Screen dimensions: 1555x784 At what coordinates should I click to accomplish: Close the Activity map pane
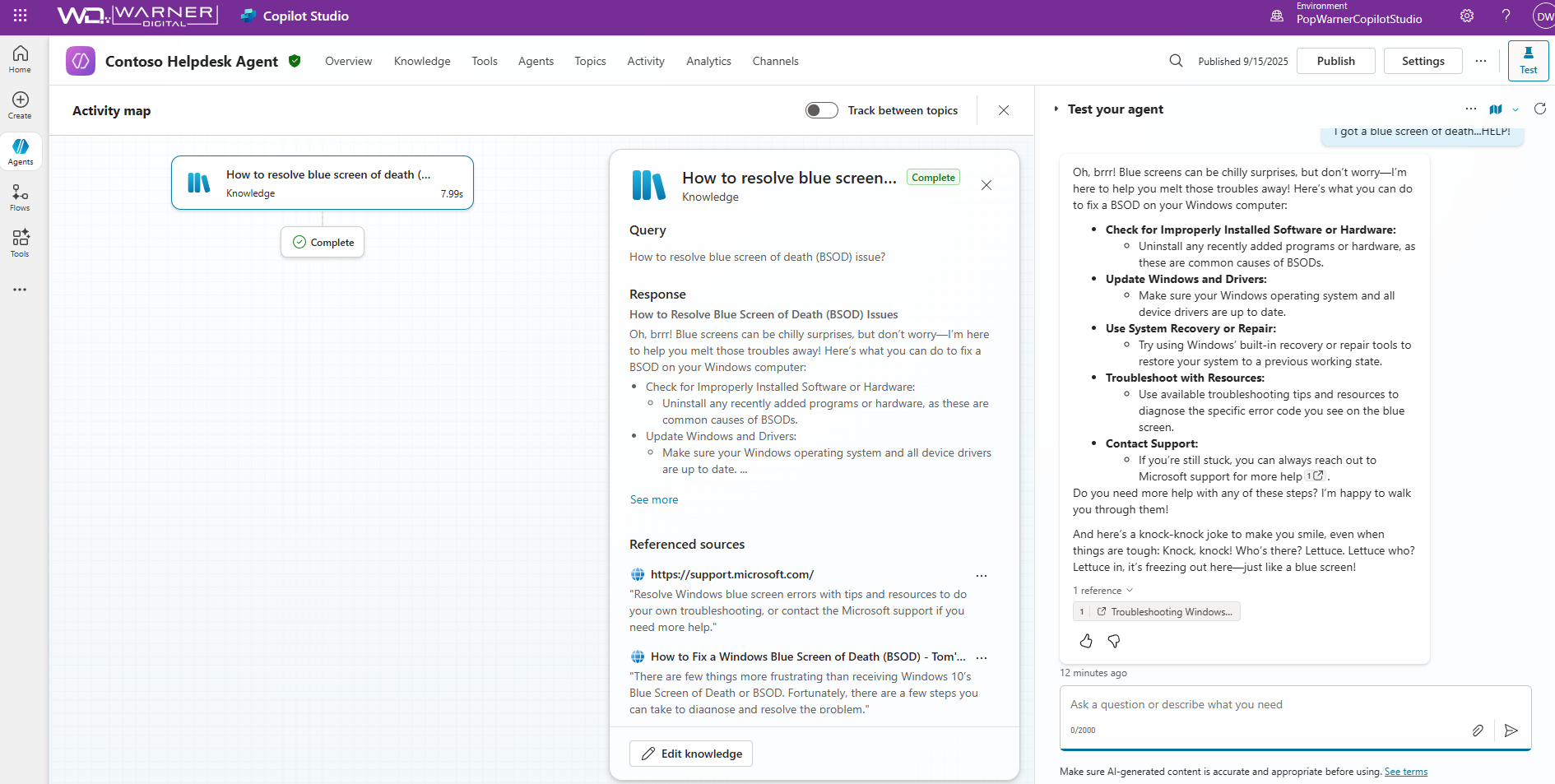click(x=1004, y=110)
